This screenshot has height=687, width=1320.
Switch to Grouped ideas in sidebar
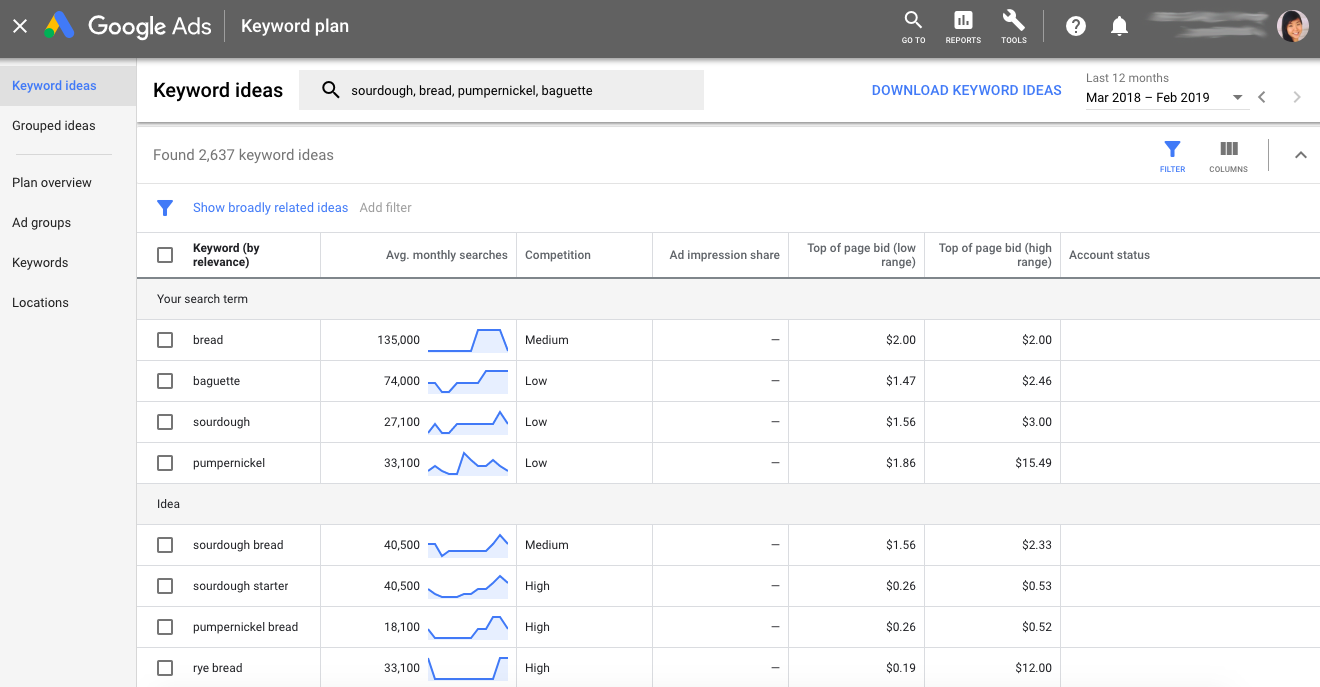click(54, 126)
